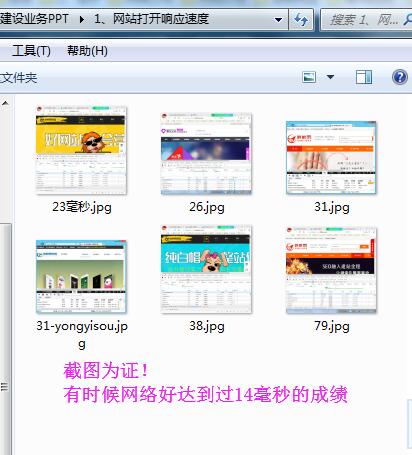
Task: Expand the view options dropdown arrow
Action: click(x=330, y=77)
